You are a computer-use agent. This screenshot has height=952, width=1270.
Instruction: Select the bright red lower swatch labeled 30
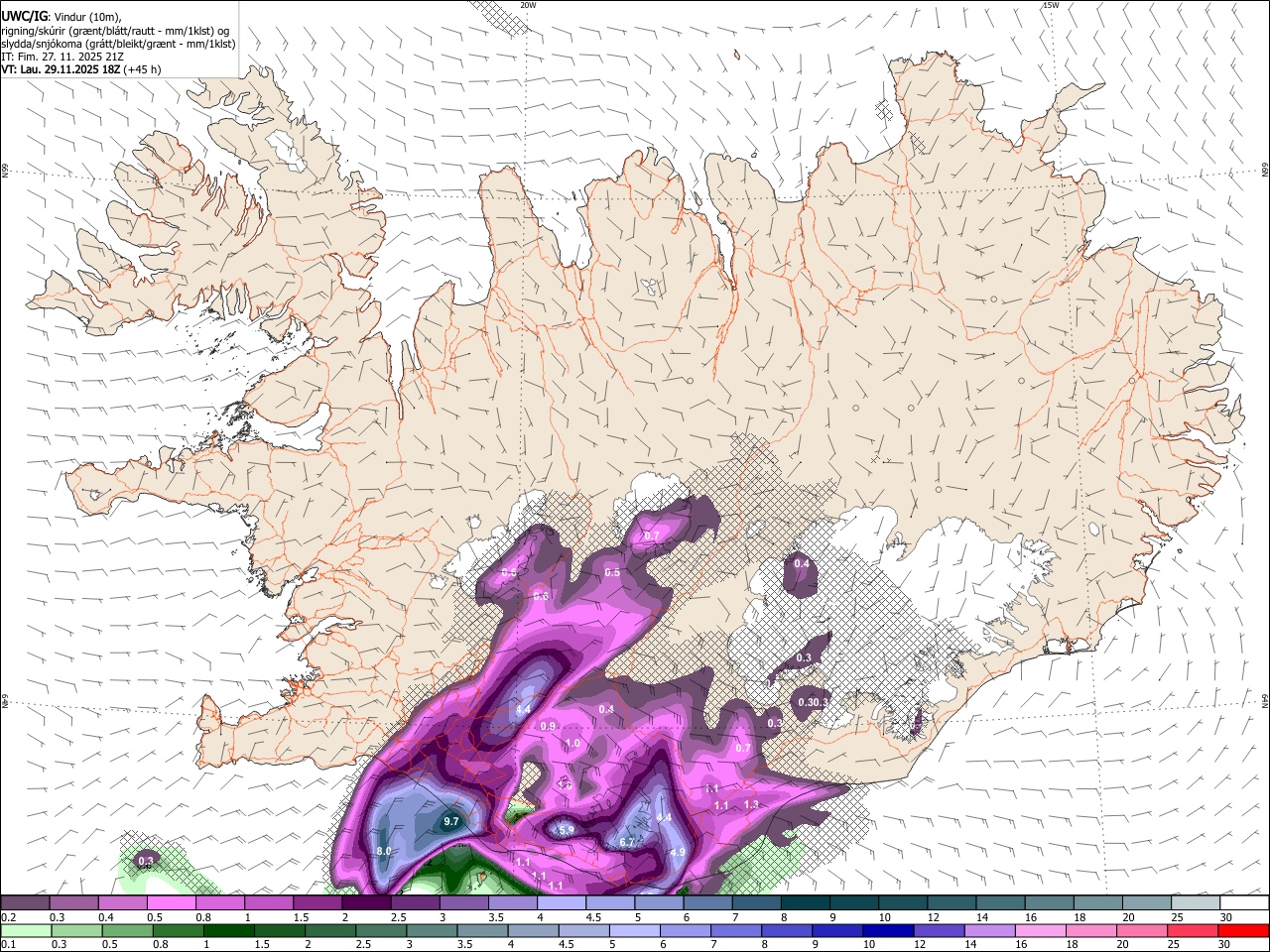point(1244,930)
